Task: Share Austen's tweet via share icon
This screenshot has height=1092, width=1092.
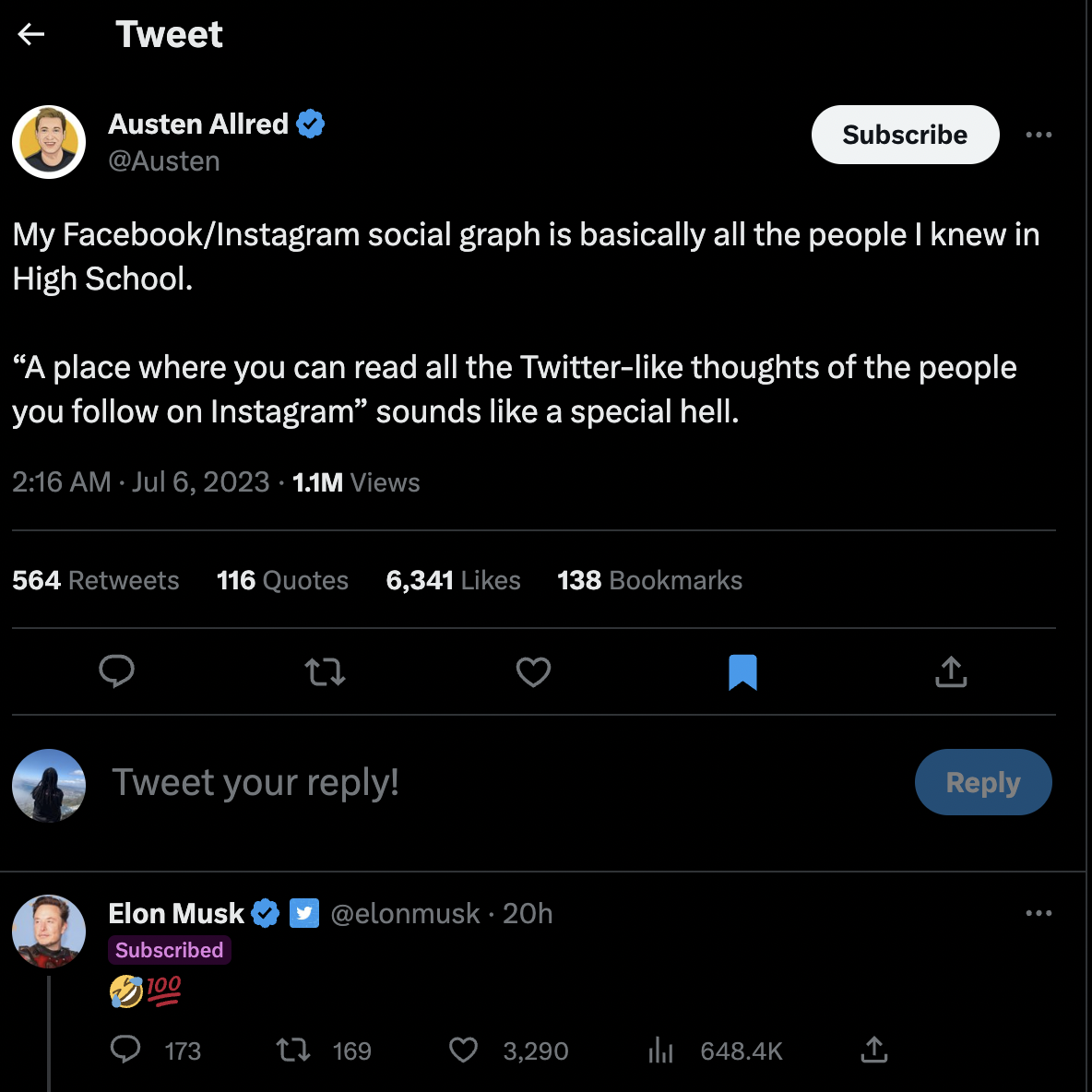Action: 951,671
